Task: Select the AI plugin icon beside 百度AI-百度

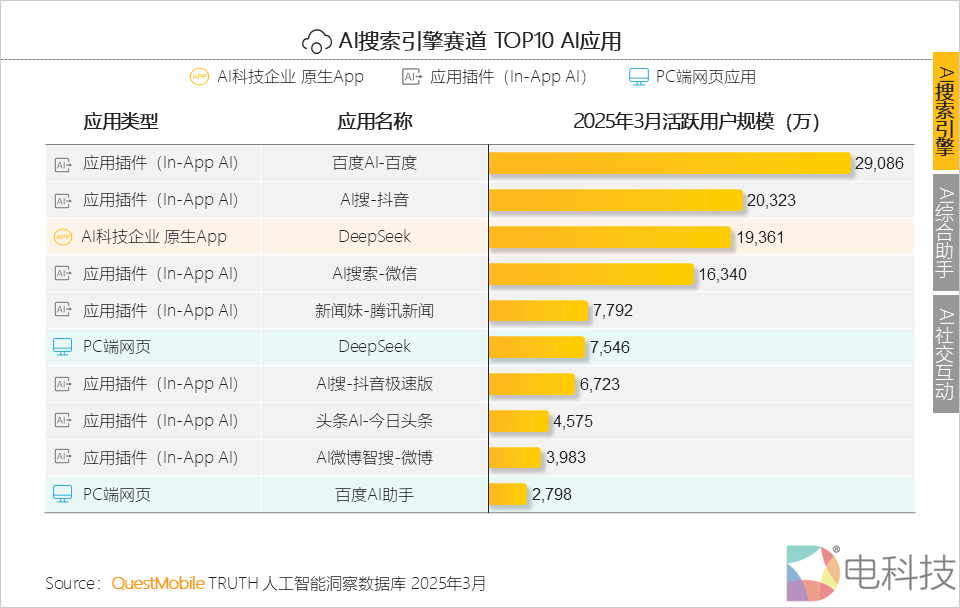Action: (63, 162)
